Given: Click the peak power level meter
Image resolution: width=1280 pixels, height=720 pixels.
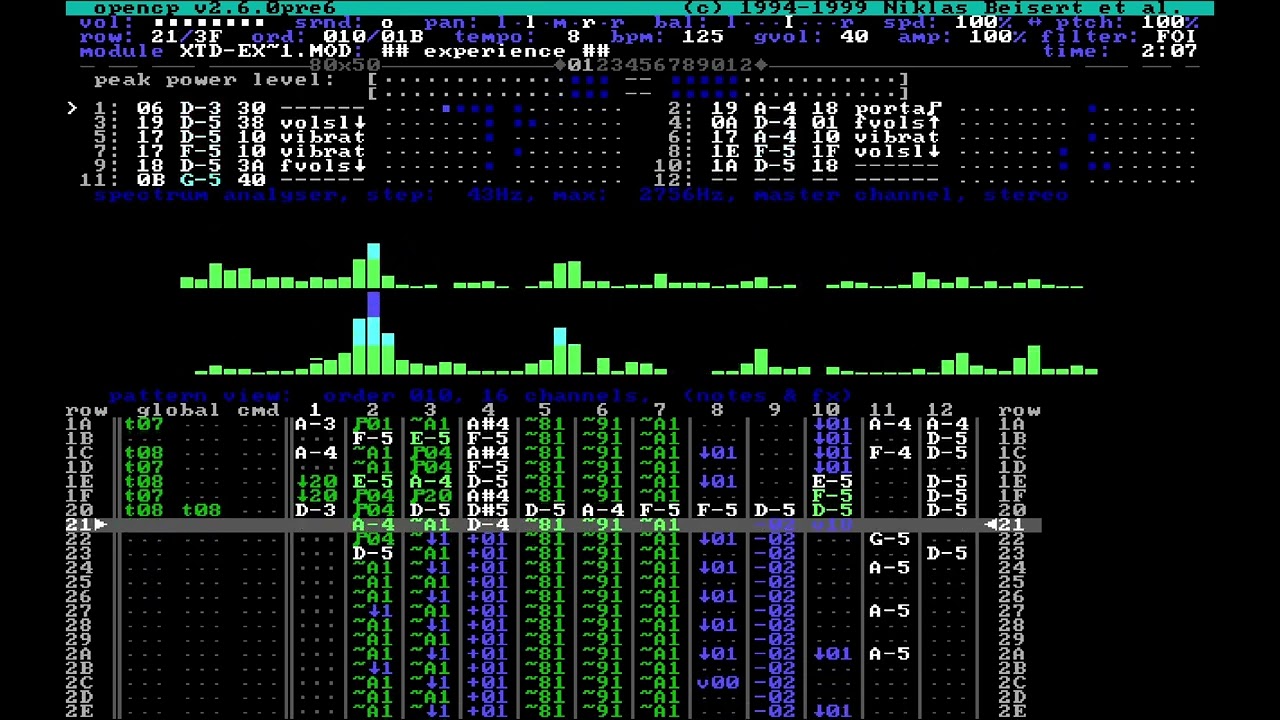Looking at the screenshot, I should pos(639,87).
